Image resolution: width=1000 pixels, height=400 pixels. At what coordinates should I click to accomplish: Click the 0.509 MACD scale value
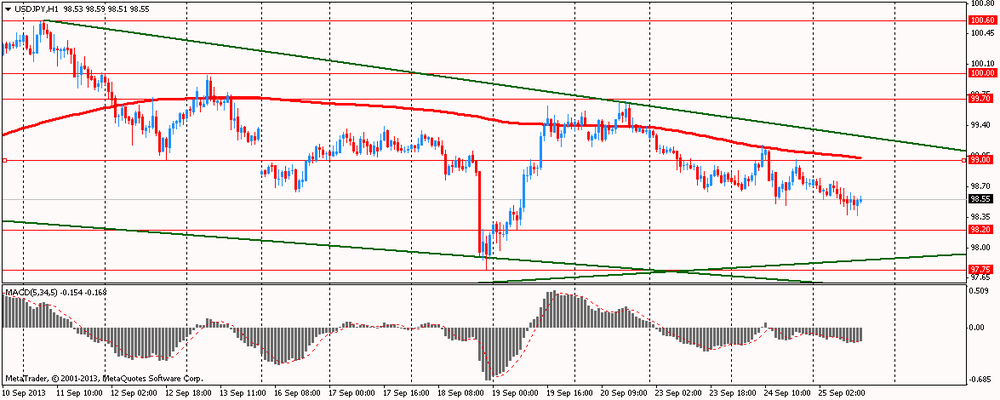coord(978,291)
